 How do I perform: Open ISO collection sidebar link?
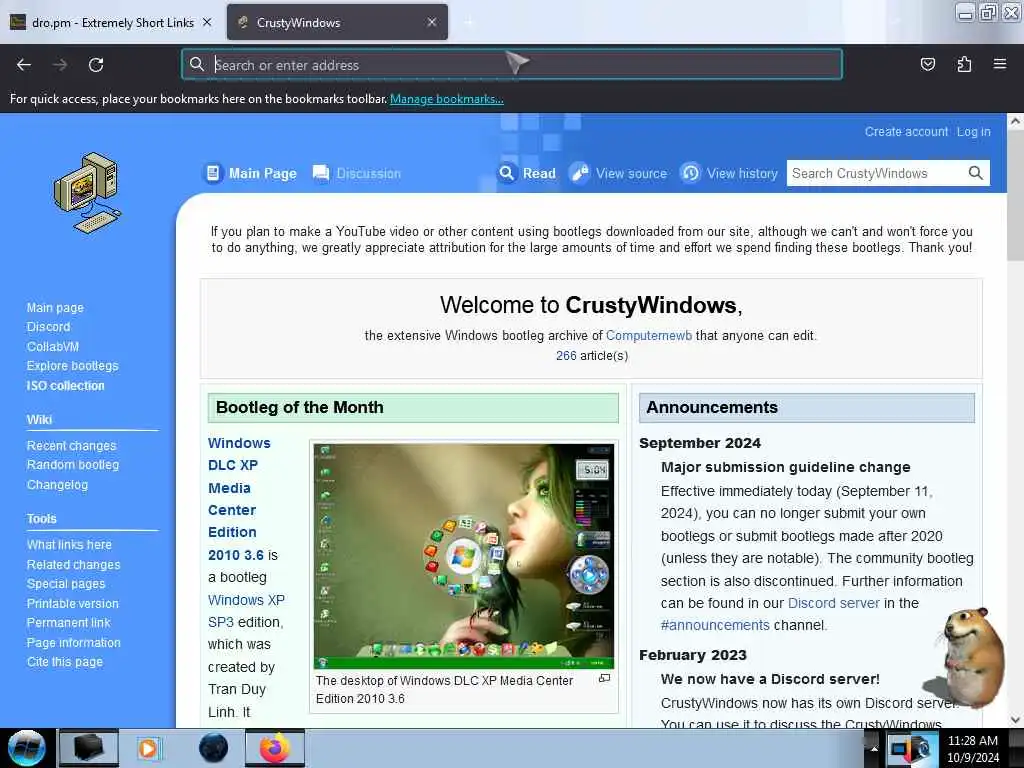click(65, 385)
